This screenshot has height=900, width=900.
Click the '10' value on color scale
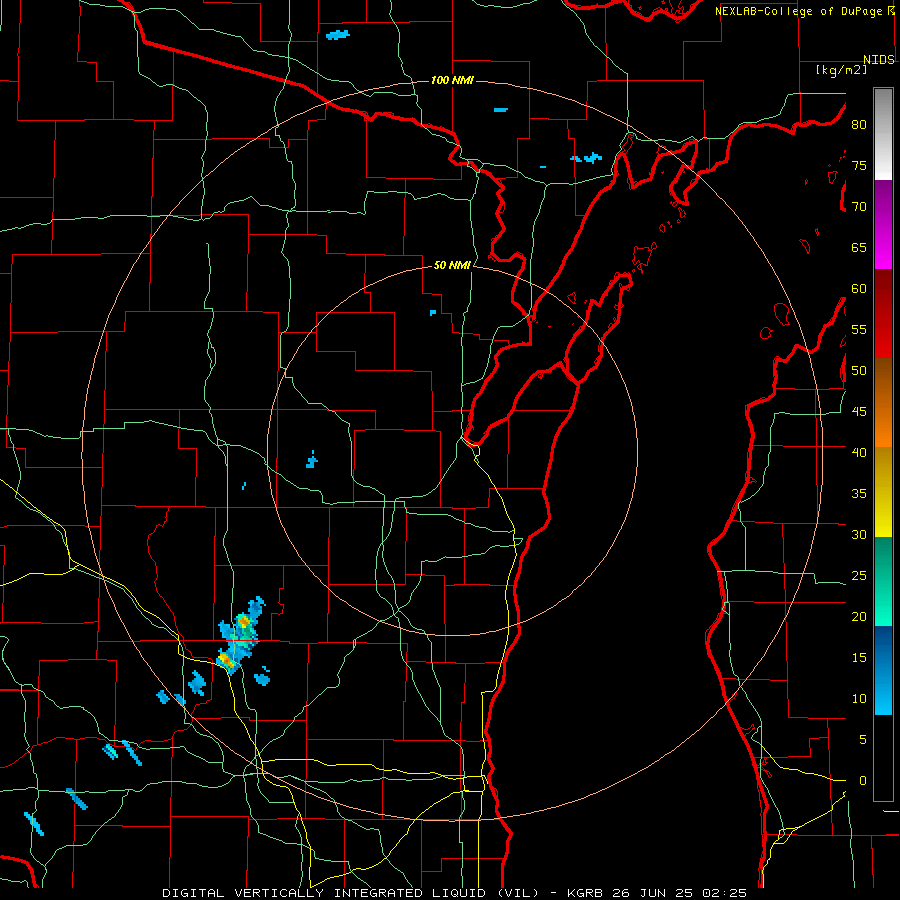click(859, 699)
